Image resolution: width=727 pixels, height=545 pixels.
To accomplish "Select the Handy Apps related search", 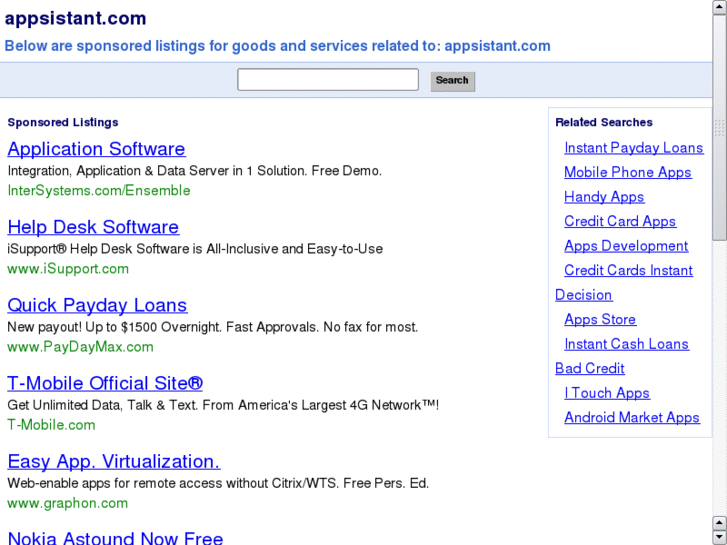I will point(604,197).
